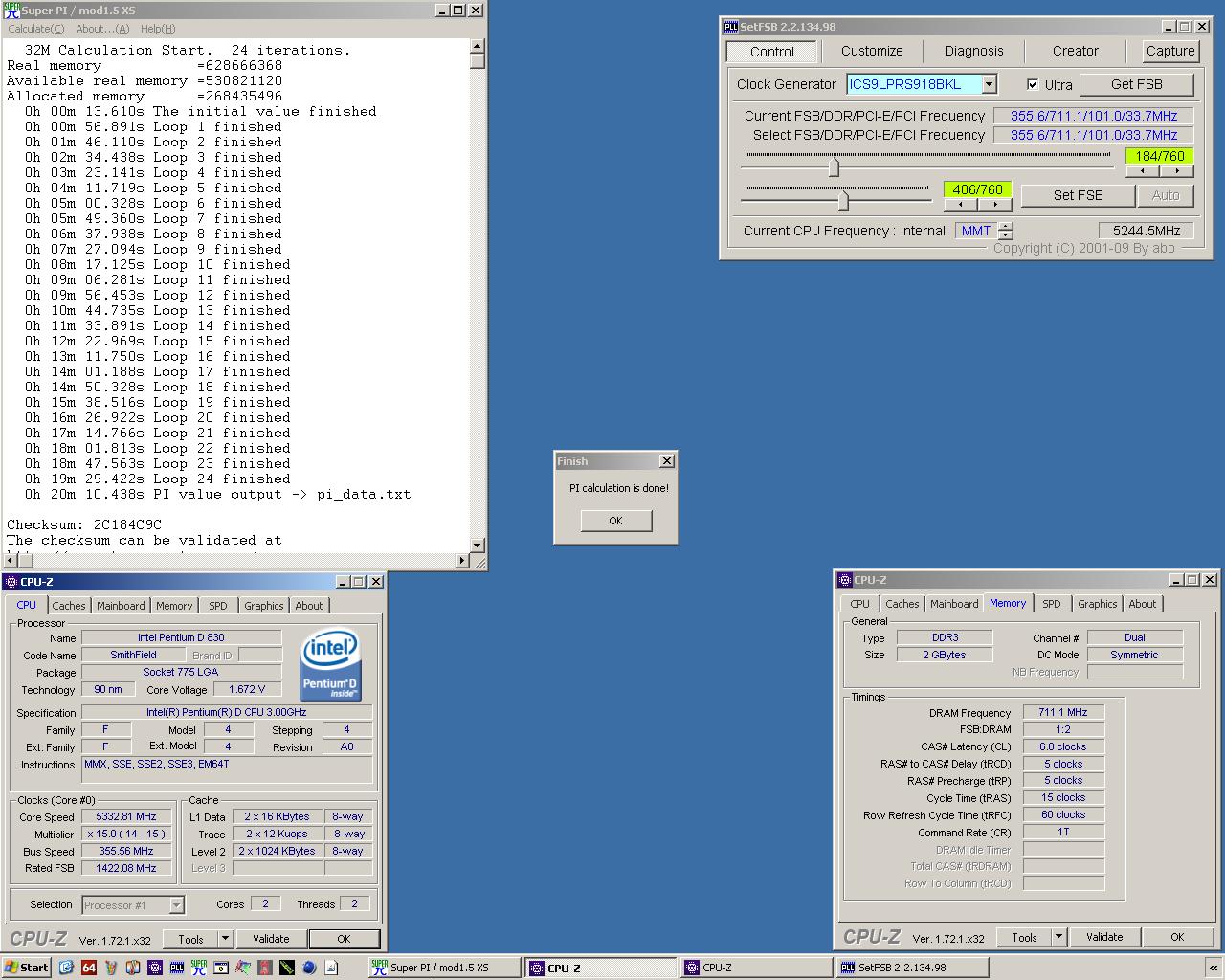The height and width of the screenshot is (980, 1225).
Task: Open Tools dropdown arrow in right CPU-Z
Action: pyautogui.click(x=1059, y=937)
